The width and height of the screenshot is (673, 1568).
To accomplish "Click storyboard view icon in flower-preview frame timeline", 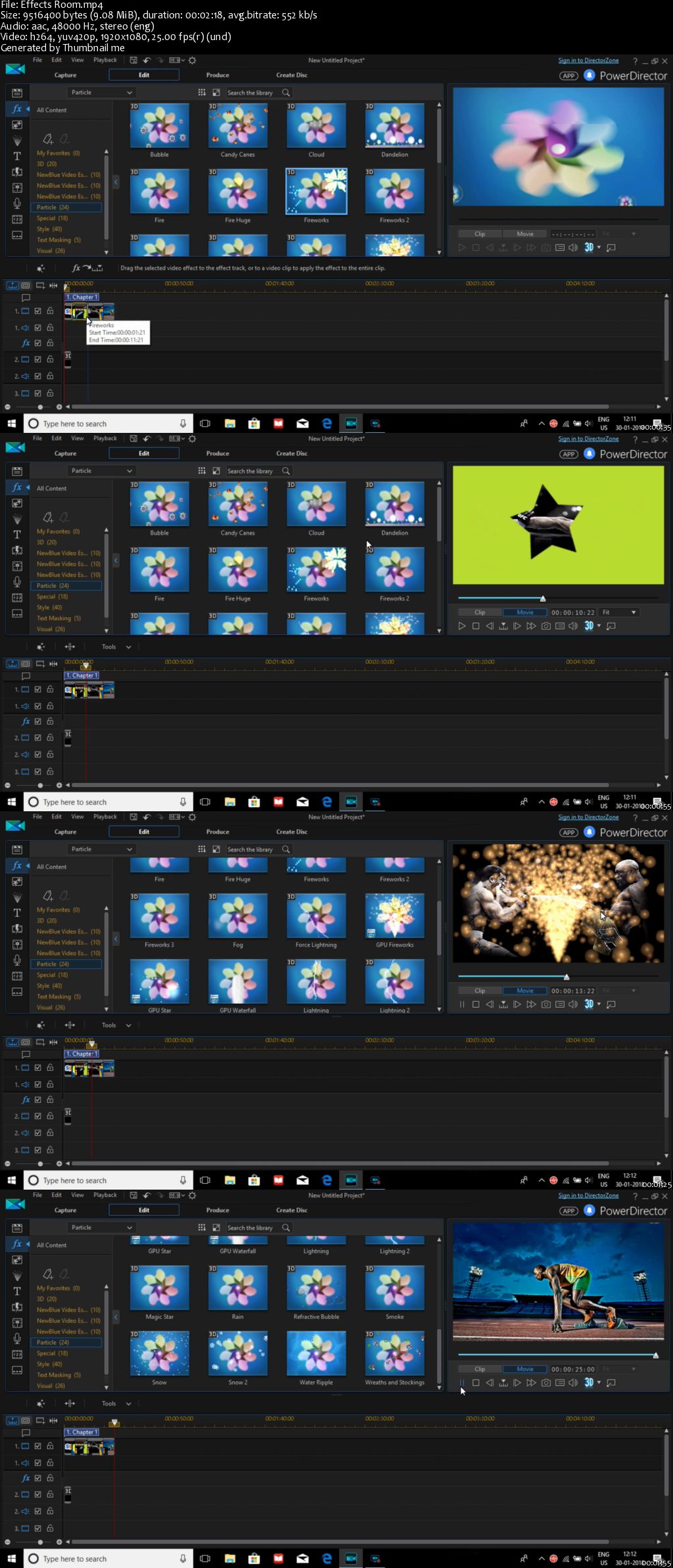I will click(26, 286).
